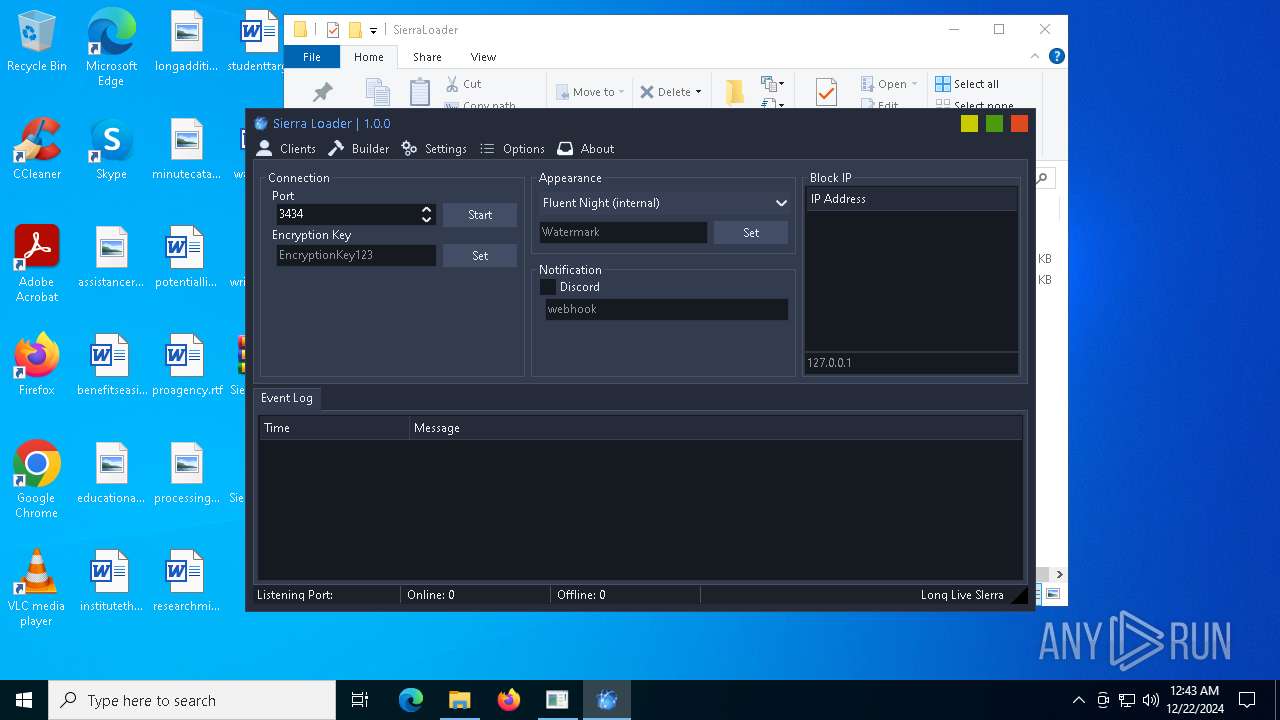Expand the Fluent Night (internal) theme dropdown
1280x720 pixels.
coord(665,203)
